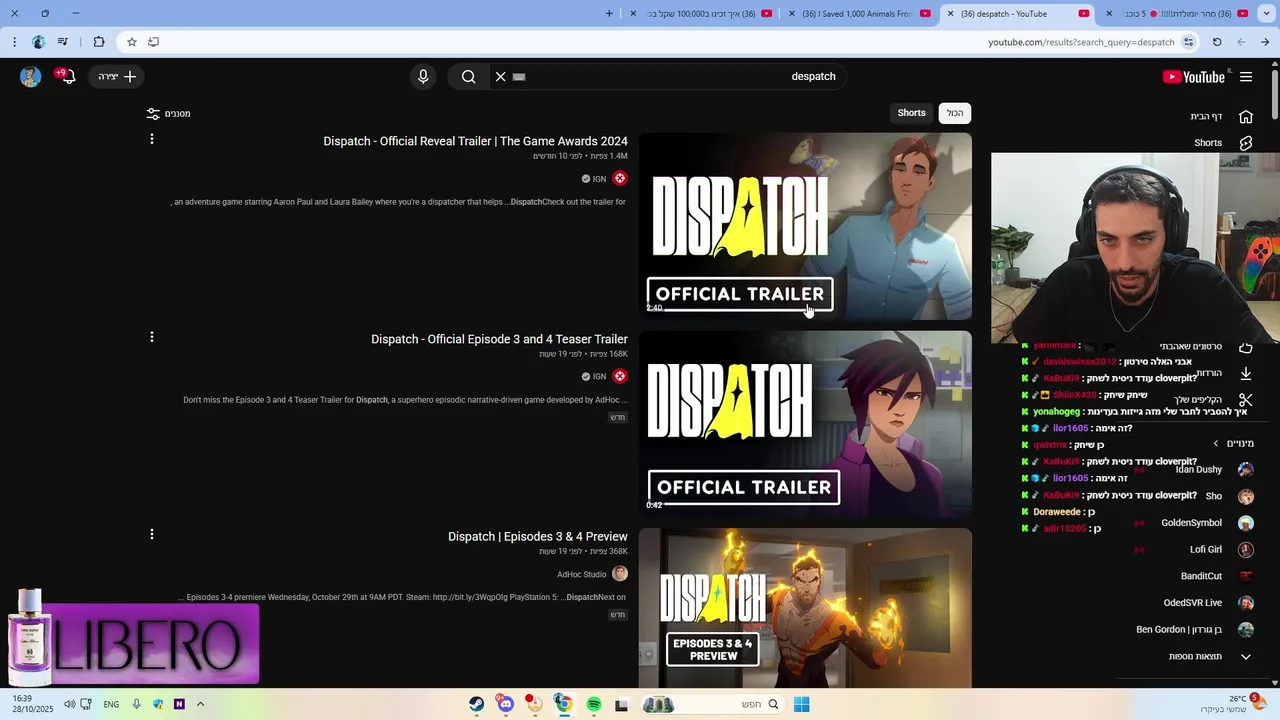Open the browser extensions puzzle icon
The image size is (1280, 720).
(x=98, y=42)
